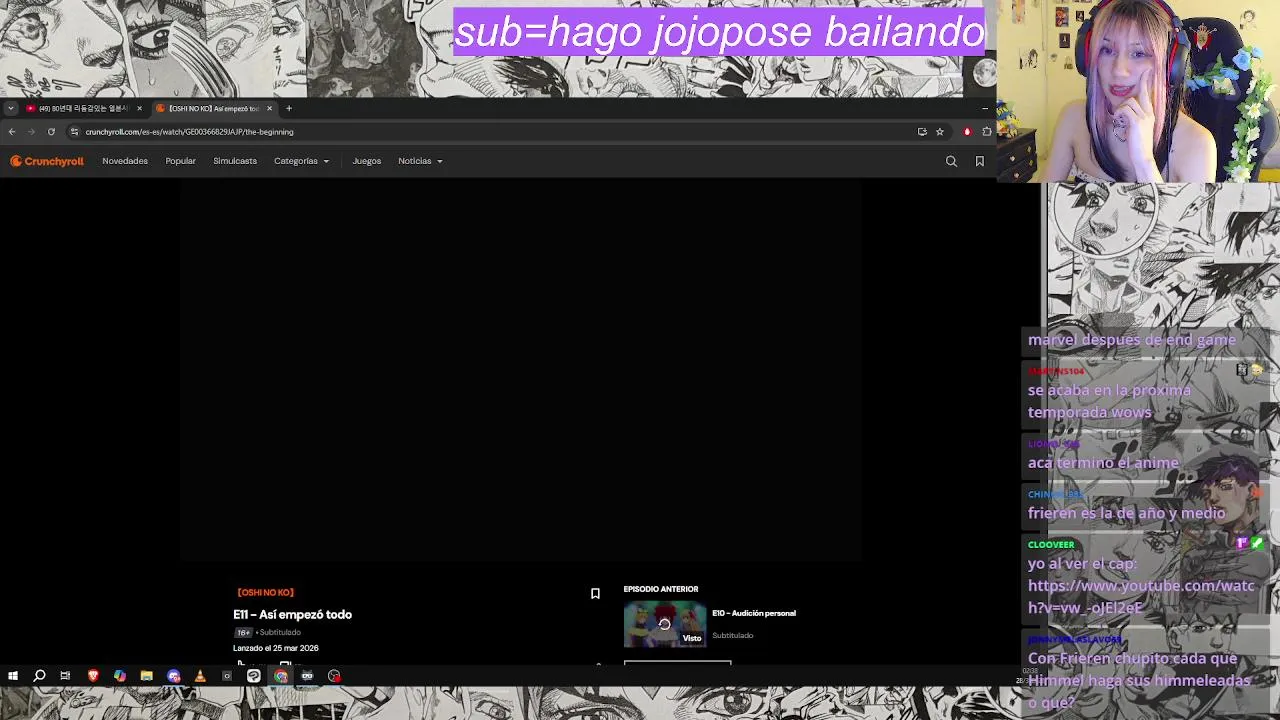Expand the Categorías dropdown
Image resolution: width=1280 pixels, height=720 pixels.
301,161
